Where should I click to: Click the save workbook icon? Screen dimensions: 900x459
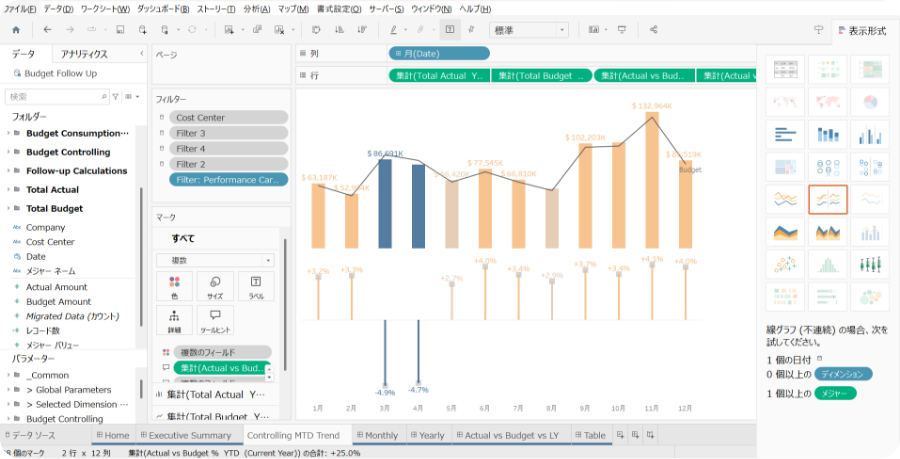point(120,30)
